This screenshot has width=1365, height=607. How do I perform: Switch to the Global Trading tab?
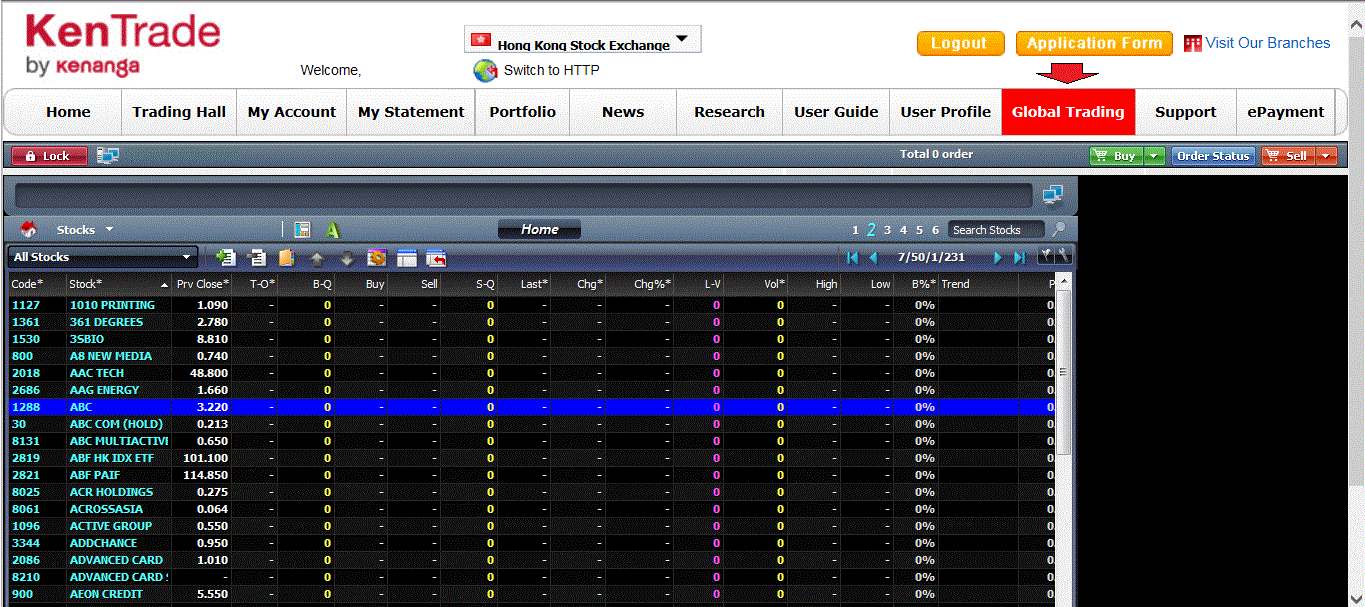1067,112
